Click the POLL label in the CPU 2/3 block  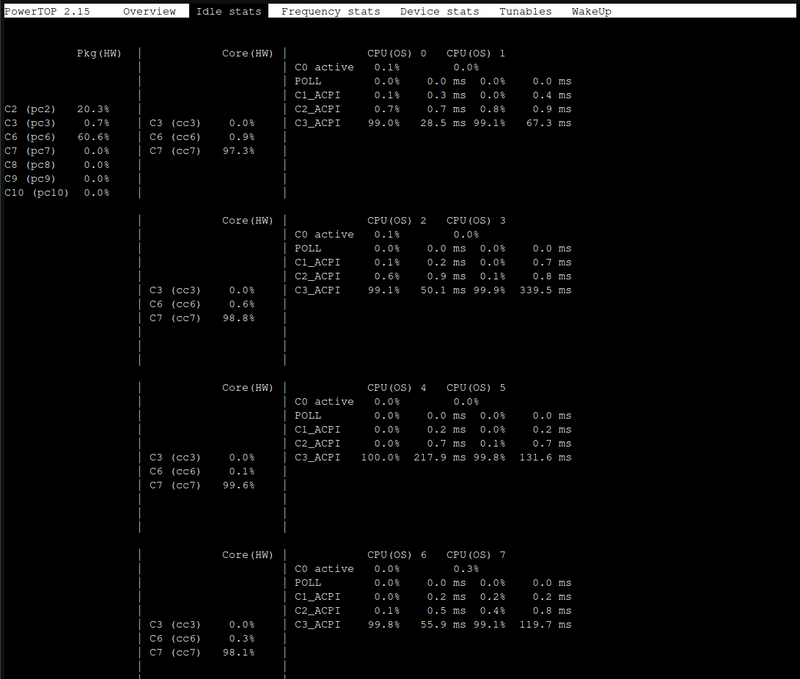click(x=308, y=248)
